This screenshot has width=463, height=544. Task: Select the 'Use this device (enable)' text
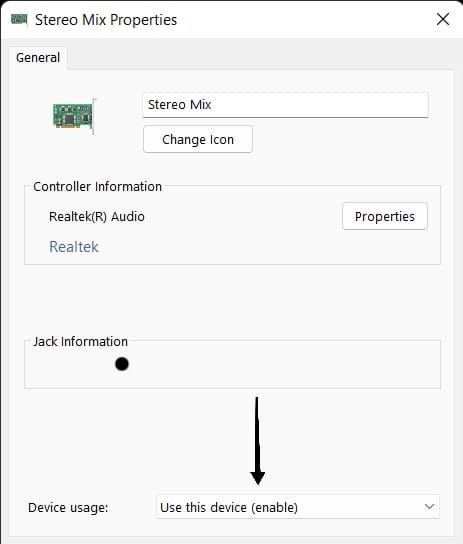(x=229, y=508)
